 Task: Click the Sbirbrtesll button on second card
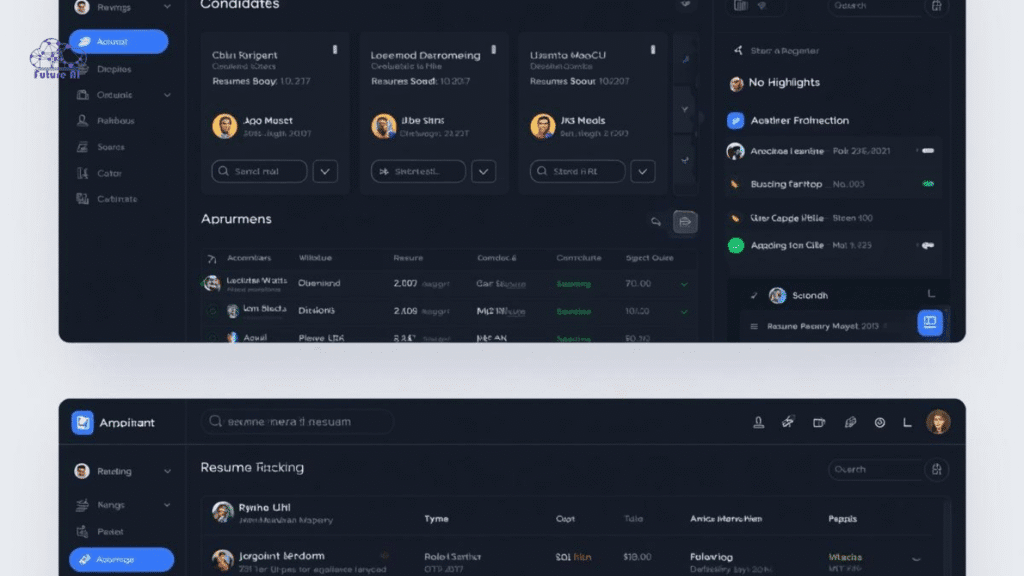(418, 171)
